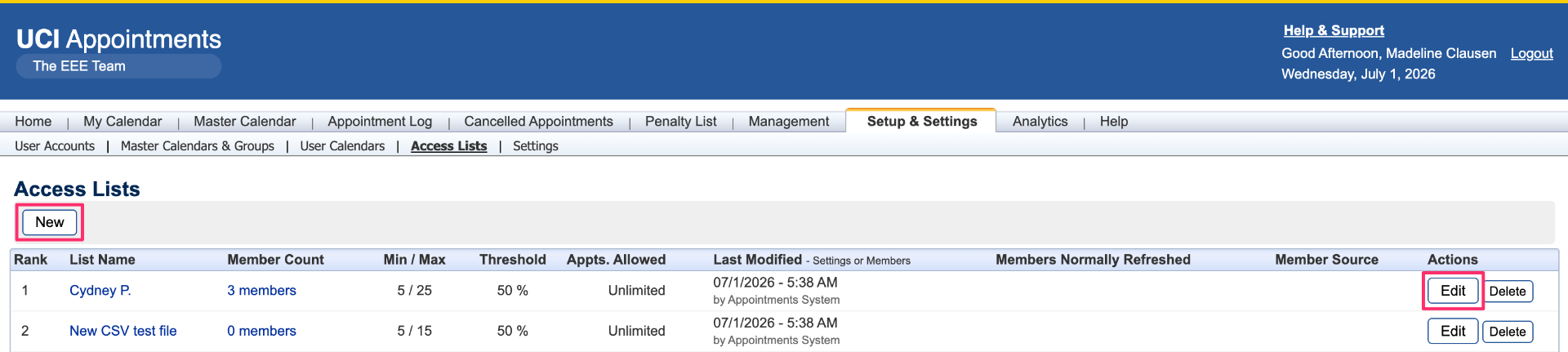This screenshot has height=352, width=1568.
Task: Edit the New CSV test file list
Action: (1453, 331)
